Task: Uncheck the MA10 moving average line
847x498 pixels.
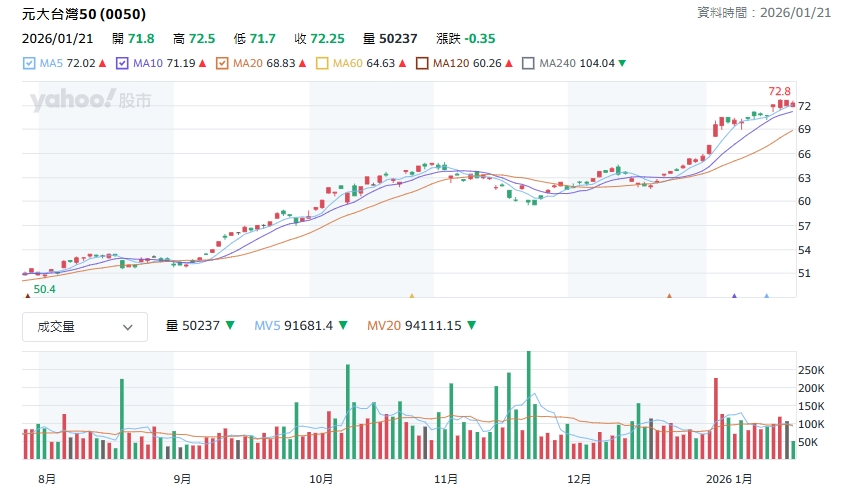Action: tap(123, 64)
